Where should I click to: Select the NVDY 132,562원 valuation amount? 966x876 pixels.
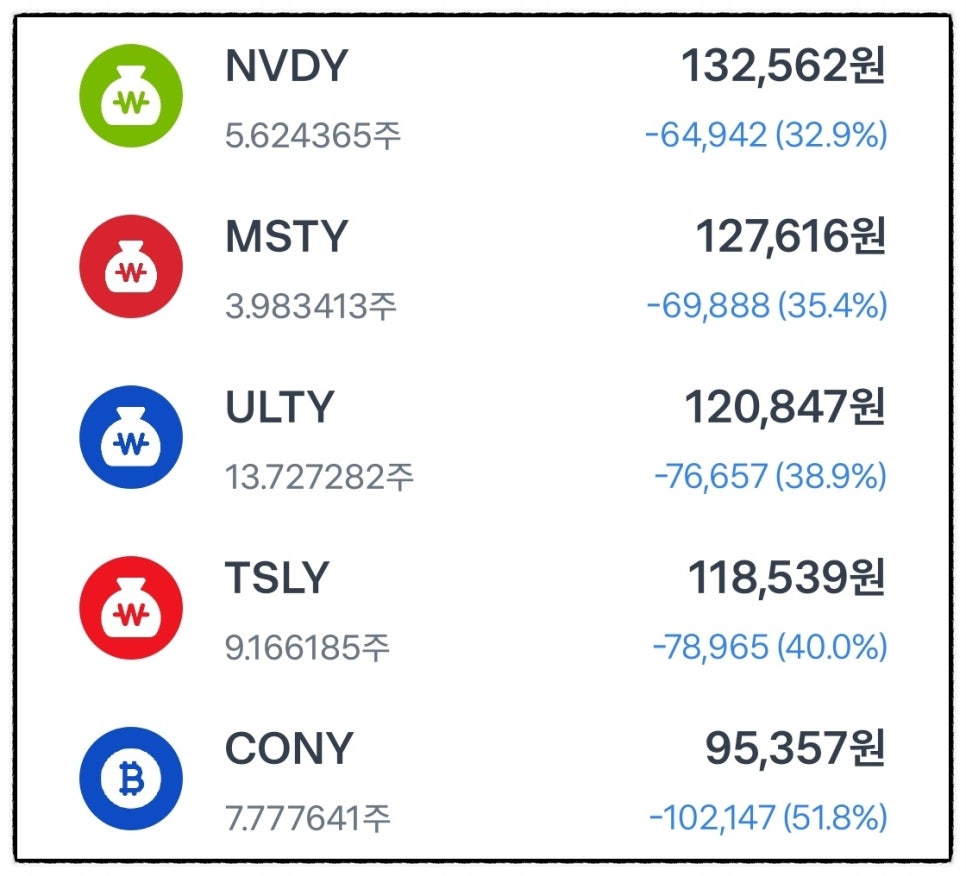(x=784, y=66)
